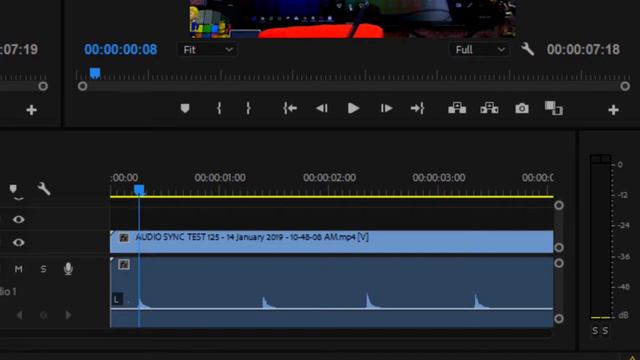Open Program Monitor button editor plus
The width and height of the screenshot is (640, 360).
click(x=613, y=110)
